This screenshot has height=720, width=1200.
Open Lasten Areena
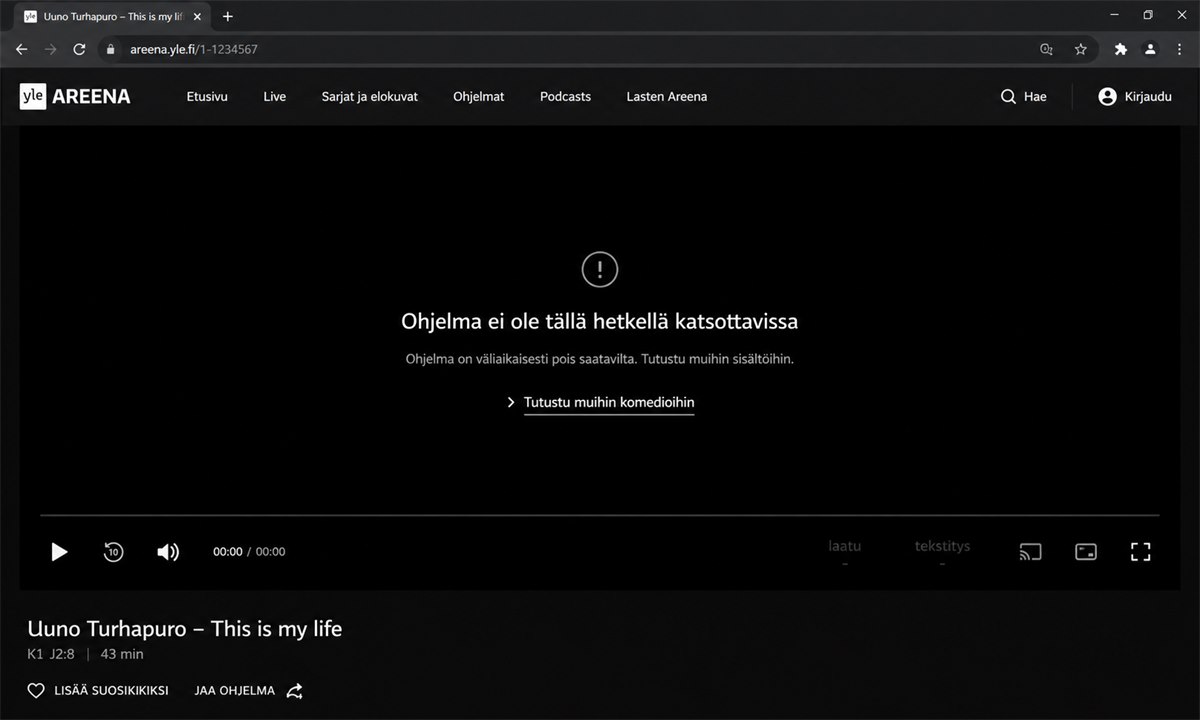667,97
